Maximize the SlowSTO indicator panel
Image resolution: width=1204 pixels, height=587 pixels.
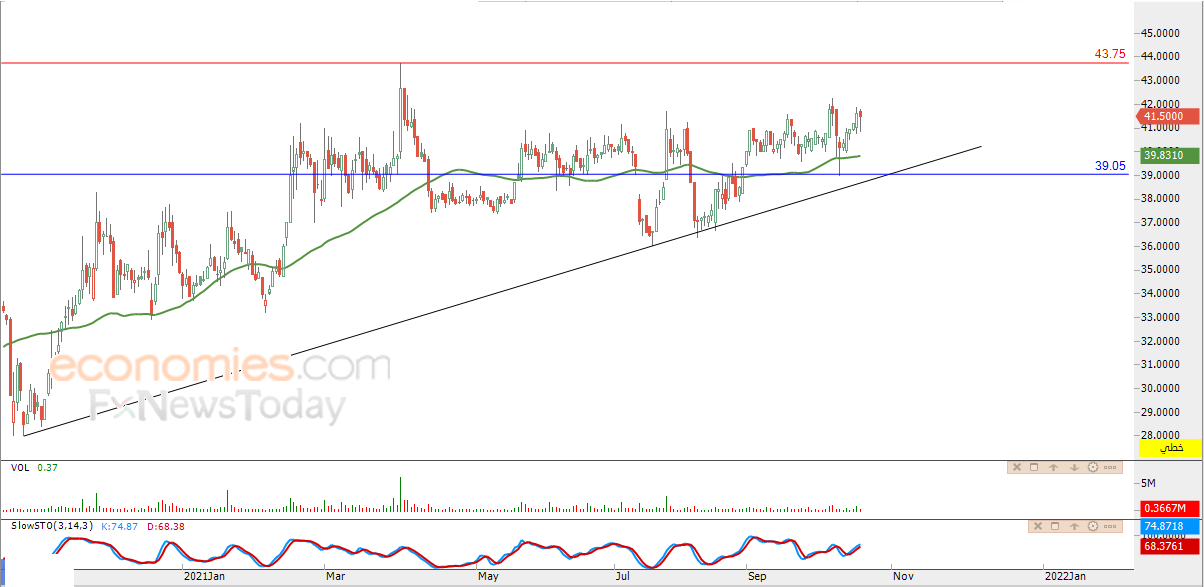tap(1055, 526)
